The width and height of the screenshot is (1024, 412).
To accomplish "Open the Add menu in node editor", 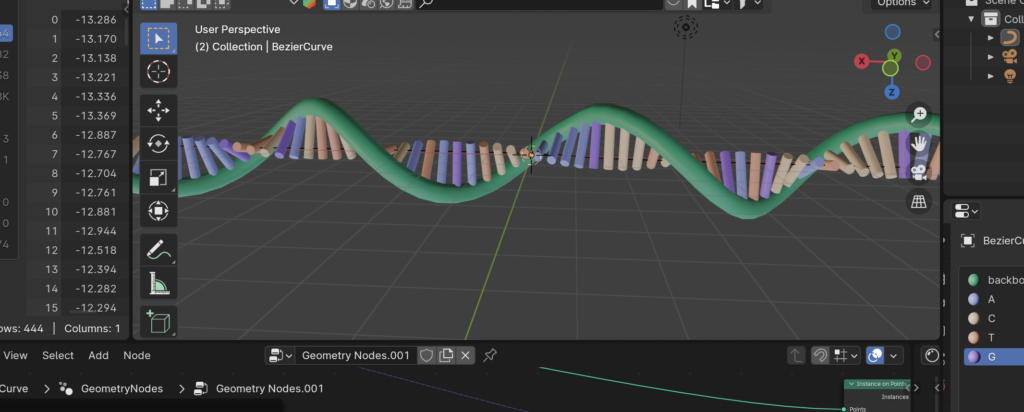I will (x=98, y=355).
